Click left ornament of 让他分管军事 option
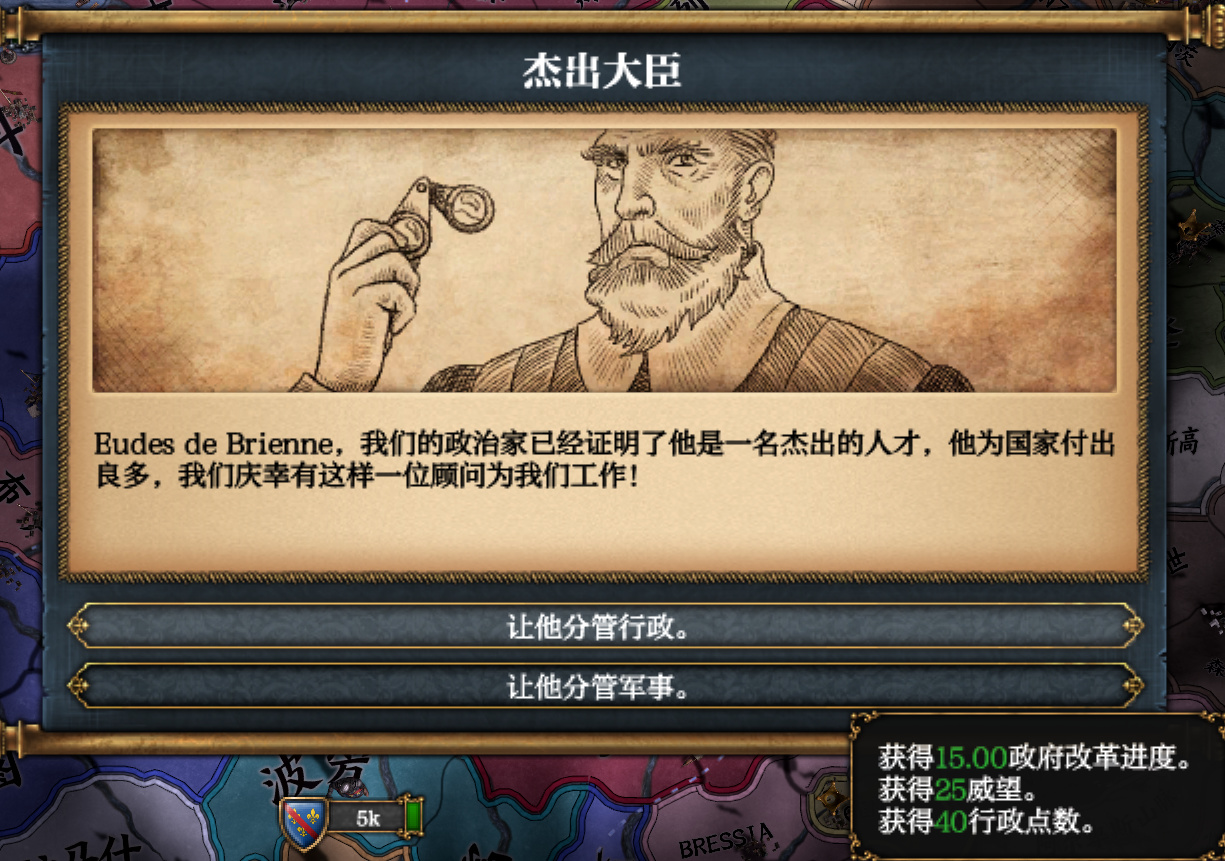1225x861 pixels. [78, 686]
